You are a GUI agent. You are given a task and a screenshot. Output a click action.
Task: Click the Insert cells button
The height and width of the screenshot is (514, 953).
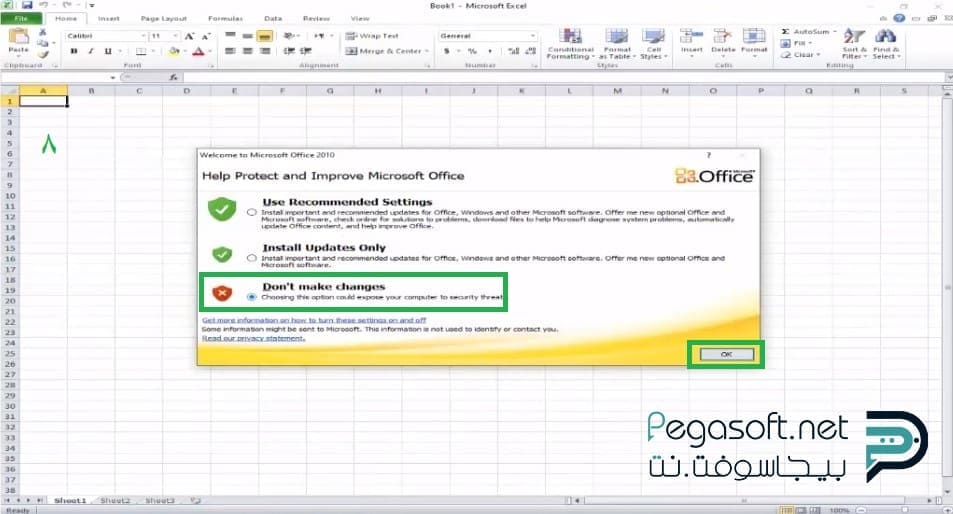pos(692,43)
